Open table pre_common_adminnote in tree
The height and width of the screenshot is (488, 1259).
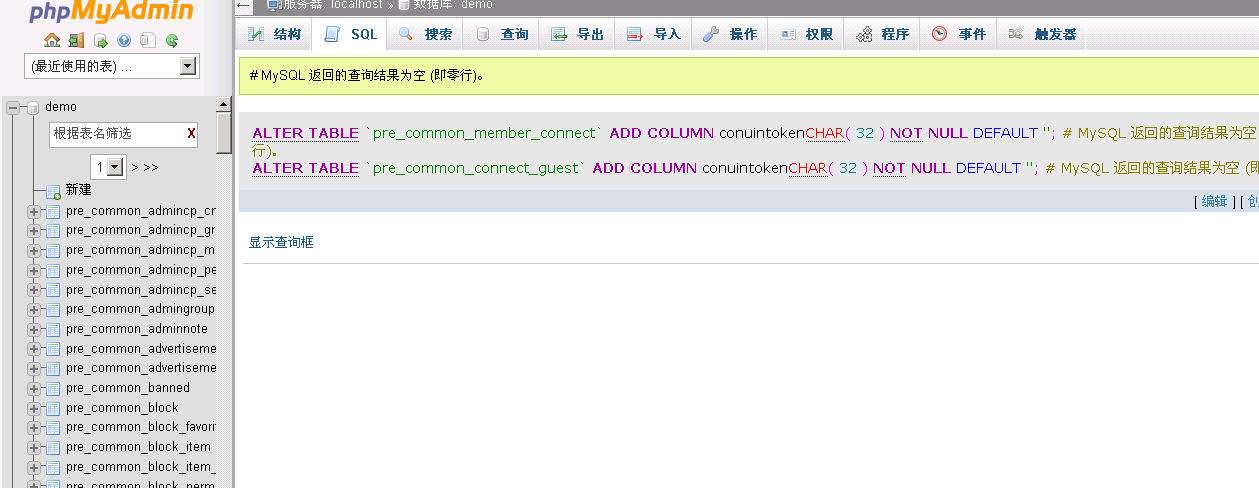point(137,329)
